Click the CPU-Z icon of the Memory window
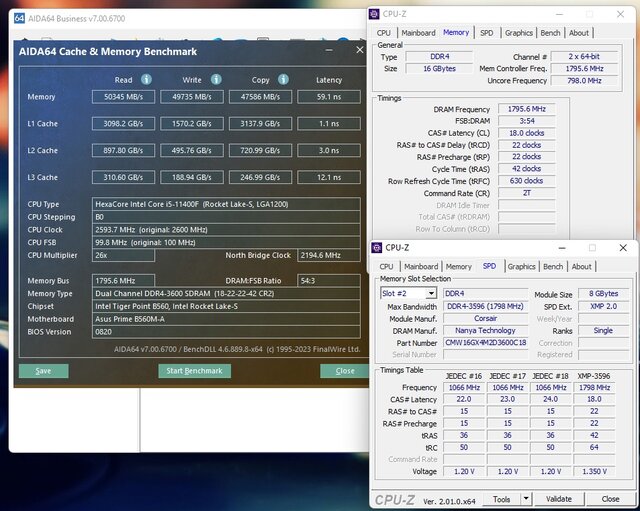This screenshot has height=511, width=640. 374,14
